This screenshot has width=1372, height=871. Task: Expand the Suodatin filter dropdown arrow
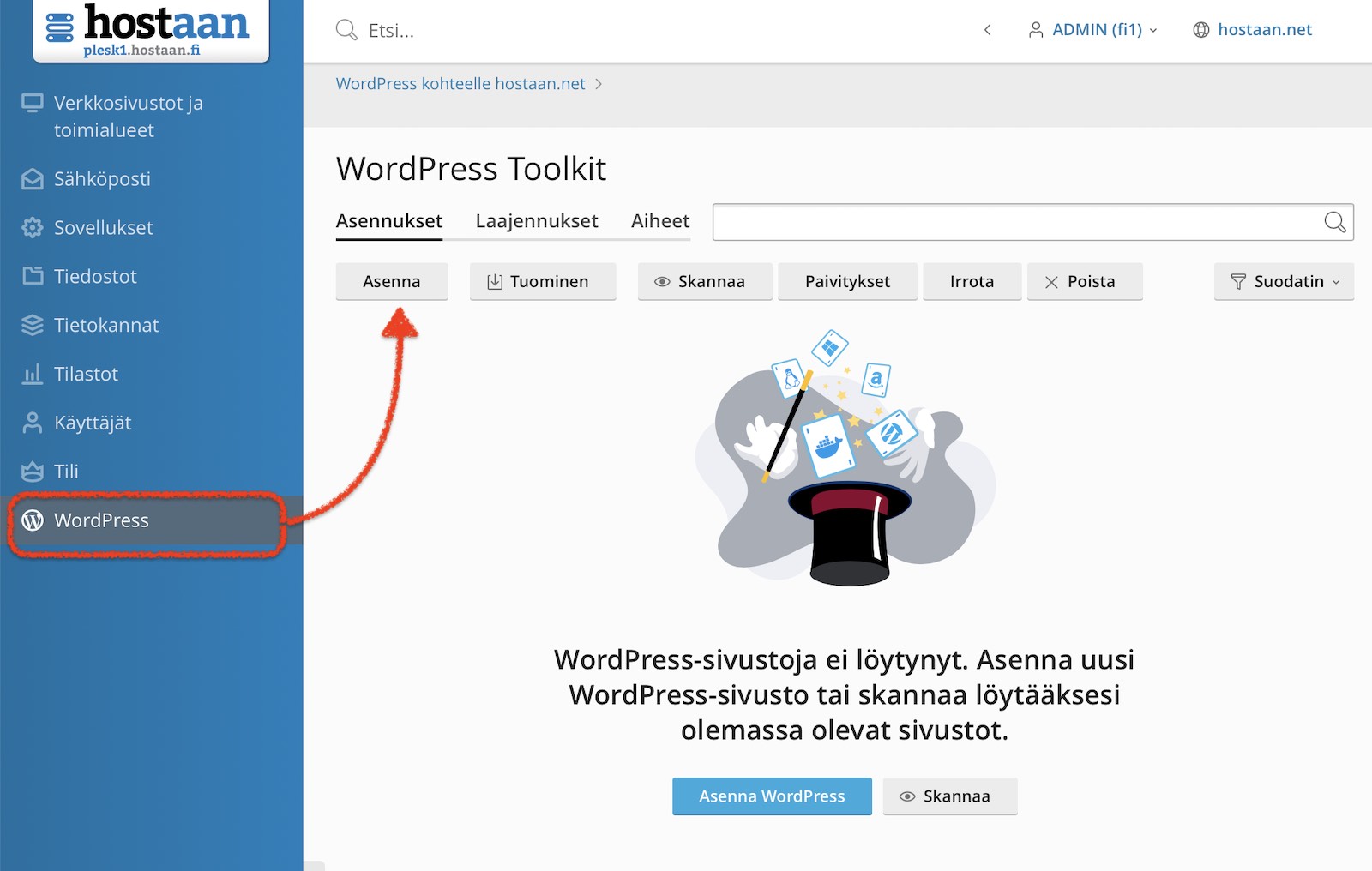point(1336,282)
